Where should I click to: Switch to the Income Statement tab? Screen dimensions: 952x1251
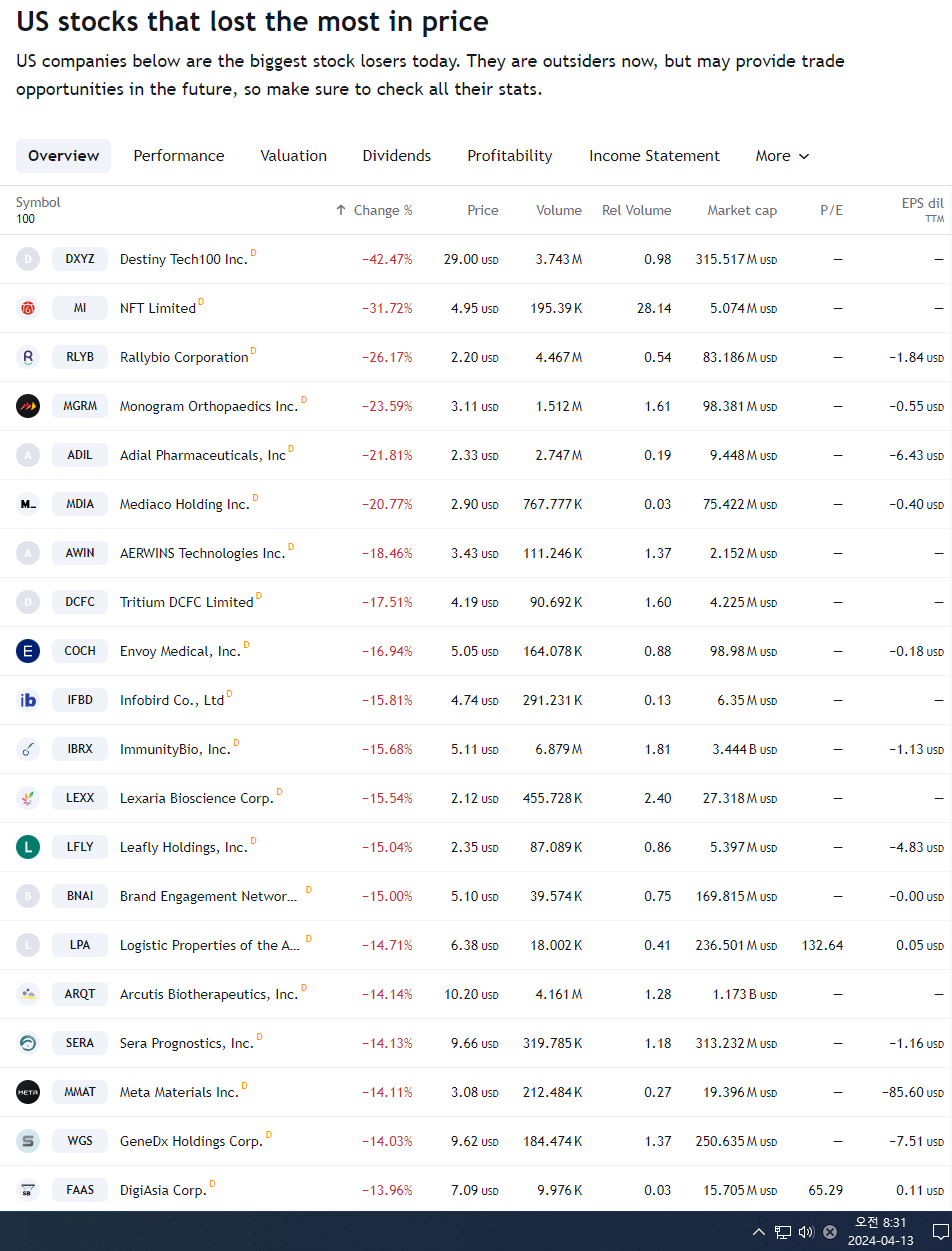[654, 156]
